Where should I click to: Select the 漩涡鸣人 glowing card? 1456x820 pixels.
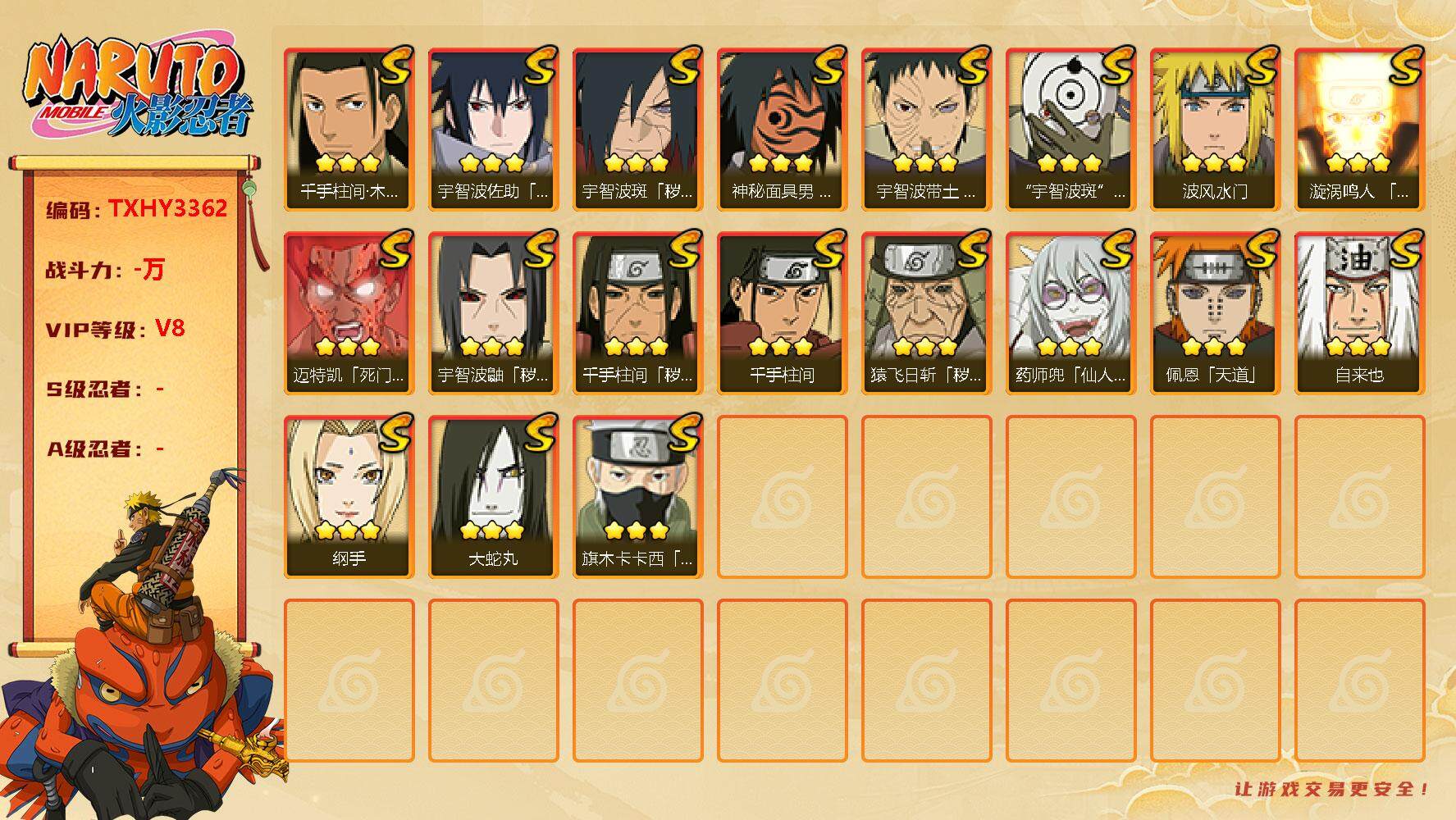pyautogui.click(x=1359, y=130)
